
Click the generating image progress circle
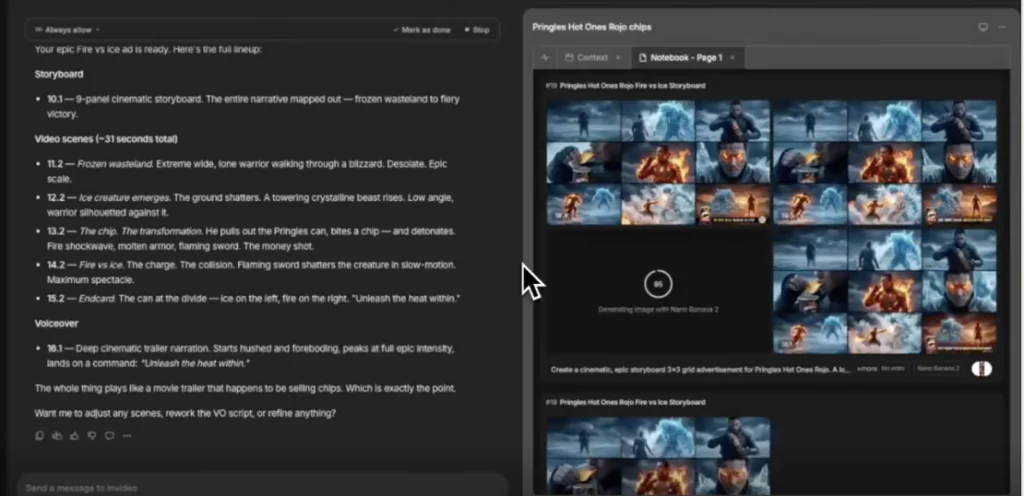point(658,284)
